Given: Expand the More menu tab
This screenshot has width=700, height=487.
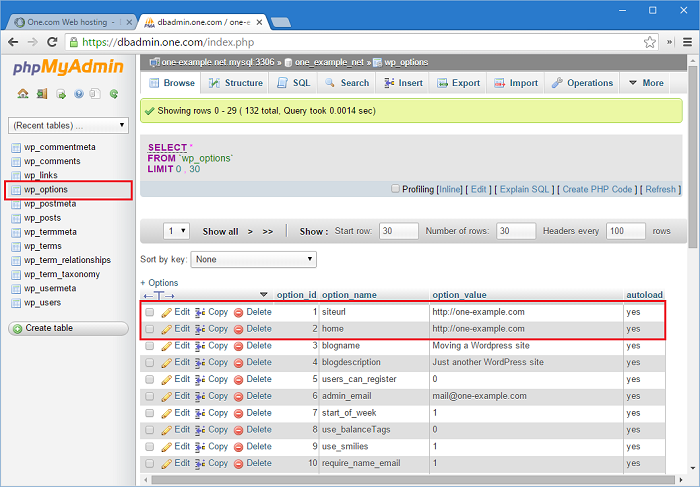Looking at the screenshot, I should pos(646,83).
